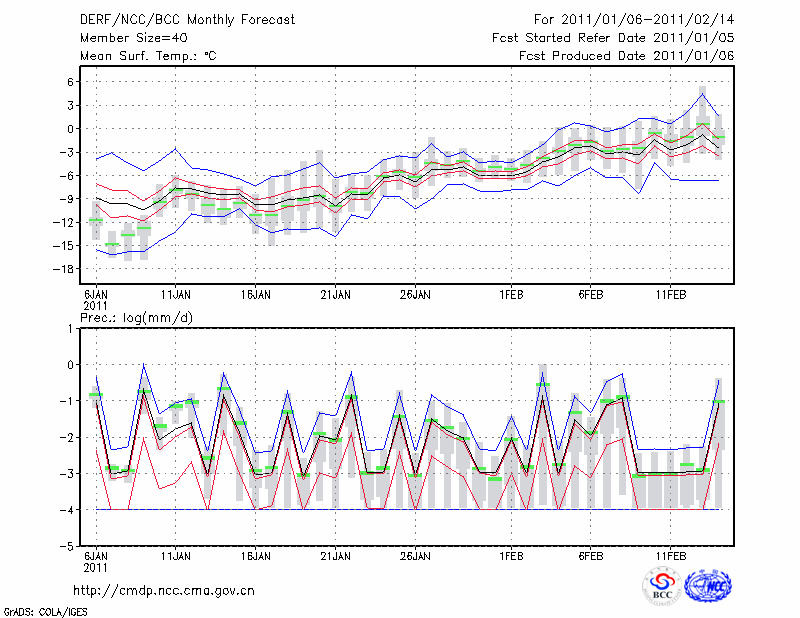Image resolution: width=800 pixels, height=618 pixels.
Task: Select the -5 tick on precipitation y-axis
Action: [71, 547]
